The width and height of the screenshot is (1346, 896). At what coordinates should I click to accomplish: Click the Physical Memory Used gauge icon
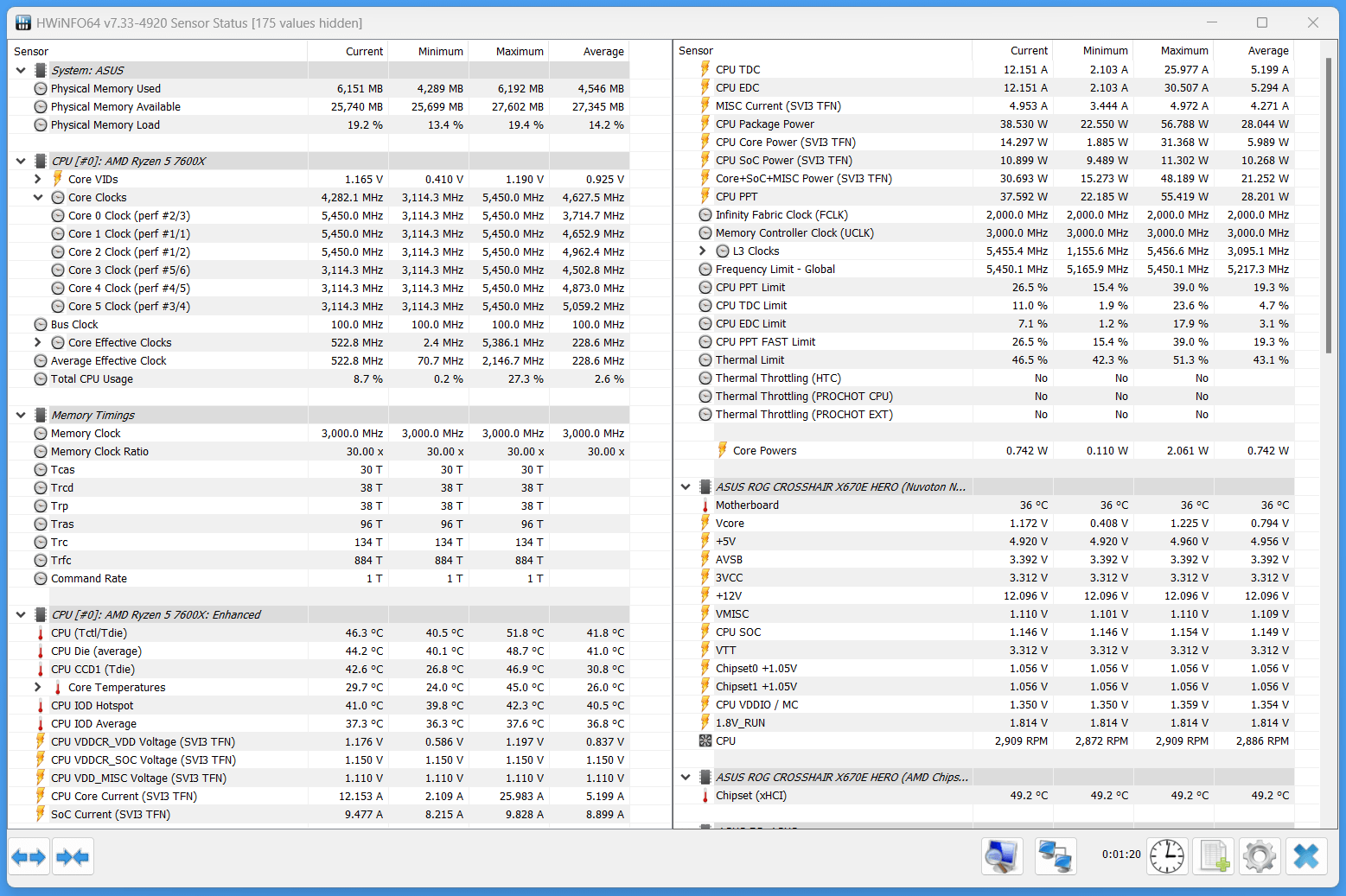(41, 89)
